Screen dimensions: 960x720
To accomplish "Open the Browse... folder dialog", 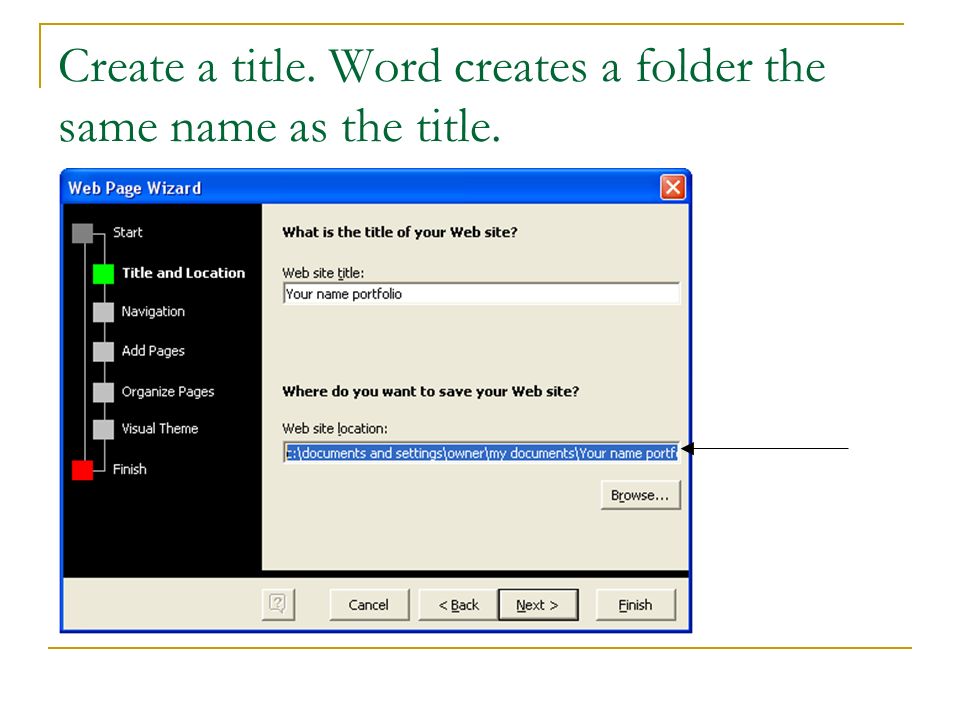I will click(640, 495).
